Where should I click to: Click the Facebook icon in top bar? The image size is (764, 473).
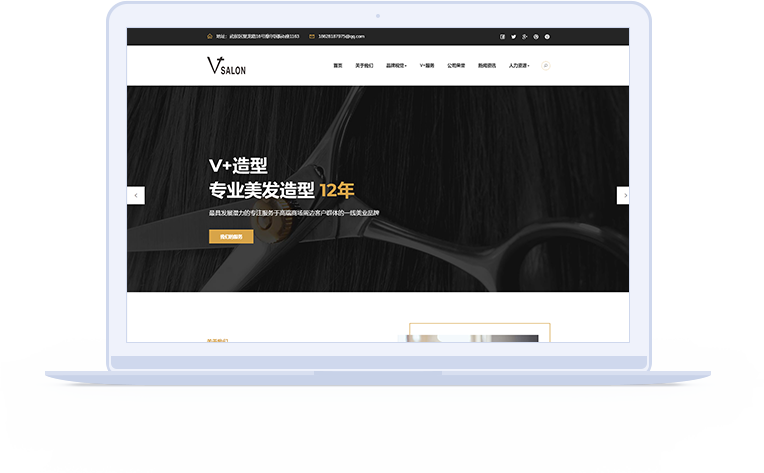coord(503,36)
